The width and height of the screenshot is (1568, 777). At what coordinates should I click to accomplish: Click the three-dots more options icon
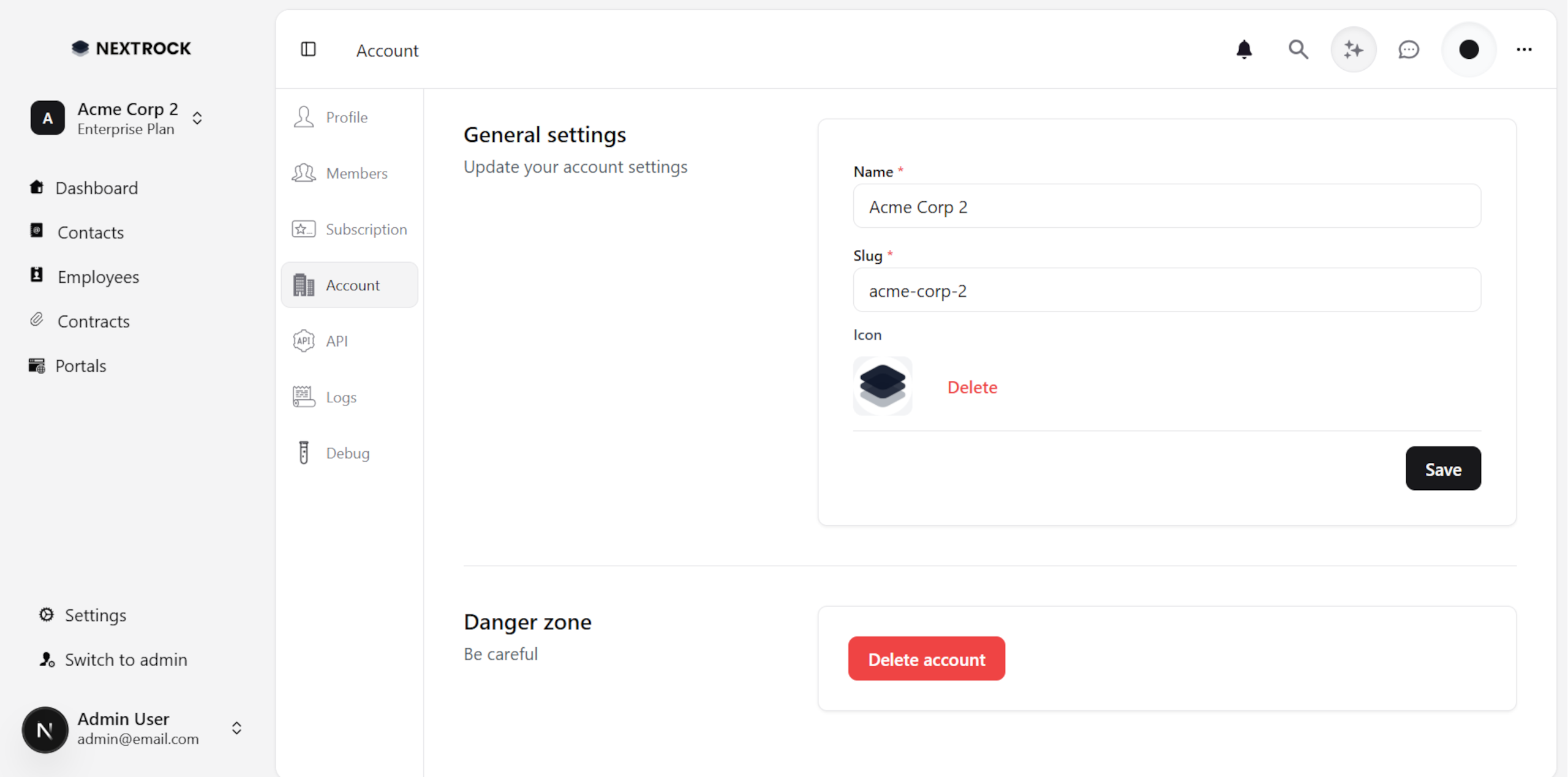click(x=1524, y=50)
